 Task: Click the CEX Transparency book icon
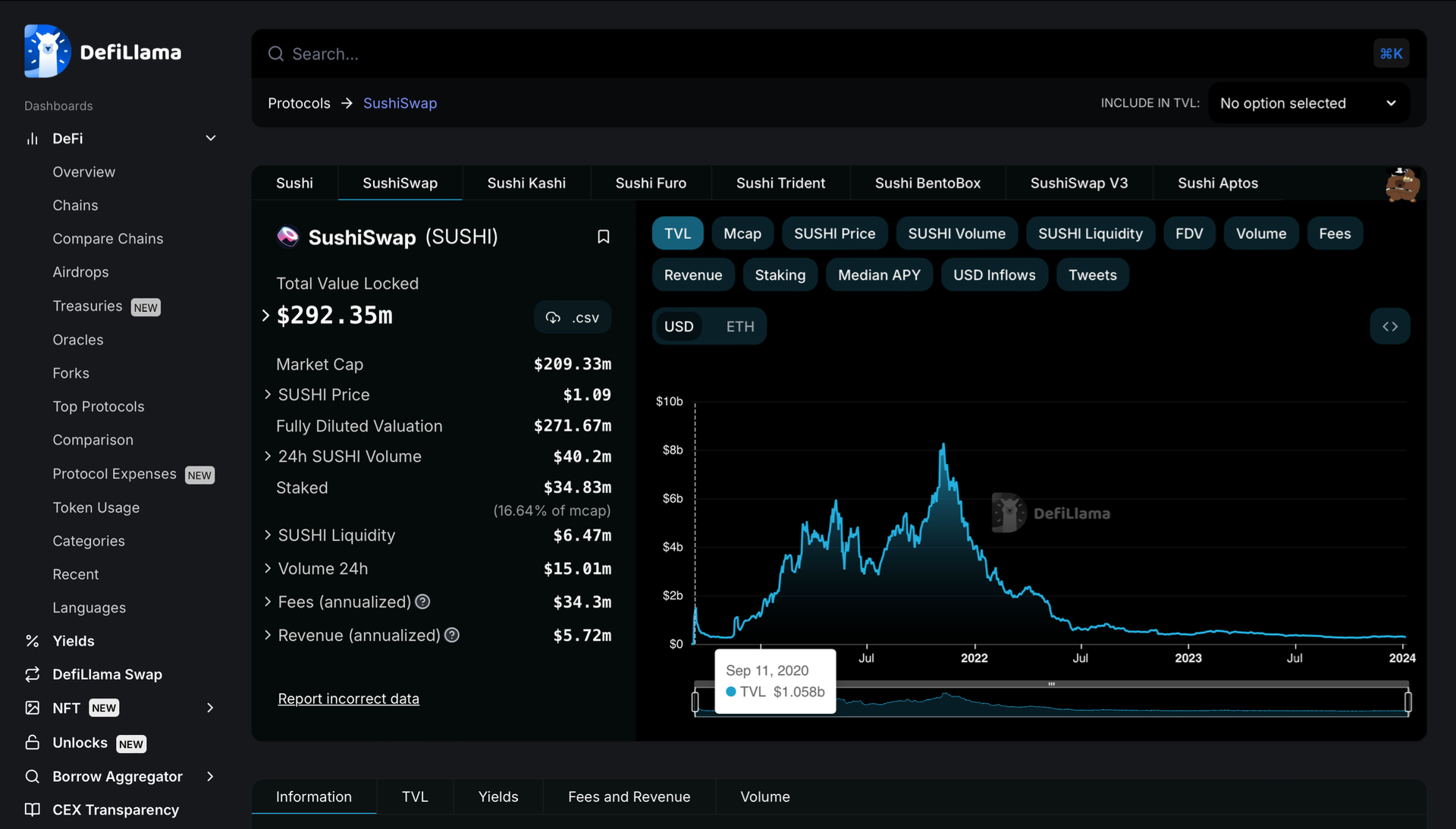tap(32, 809)
